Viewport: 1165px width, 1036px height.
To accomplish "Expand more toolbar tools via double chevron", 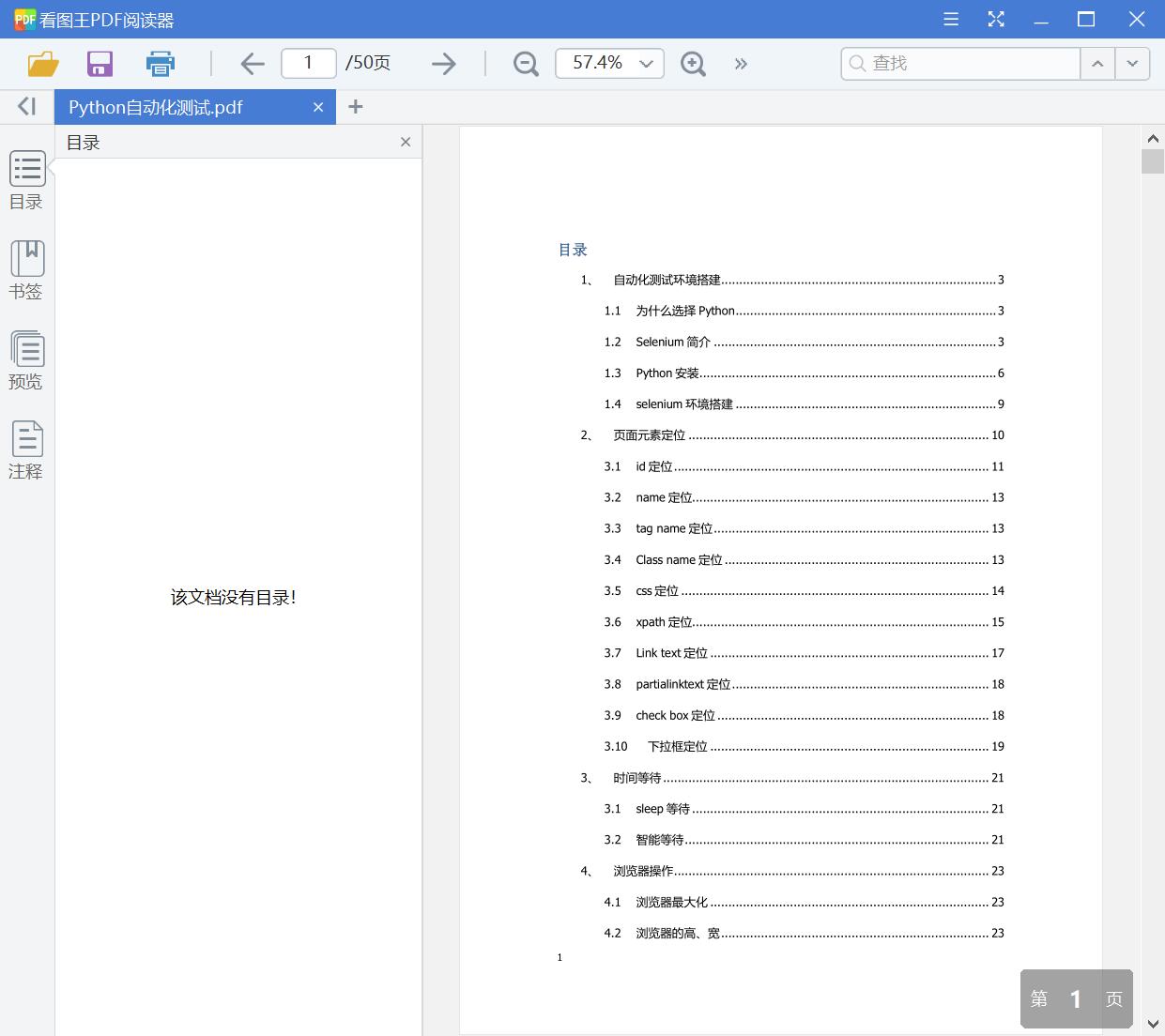I will [x=741, y=63].
